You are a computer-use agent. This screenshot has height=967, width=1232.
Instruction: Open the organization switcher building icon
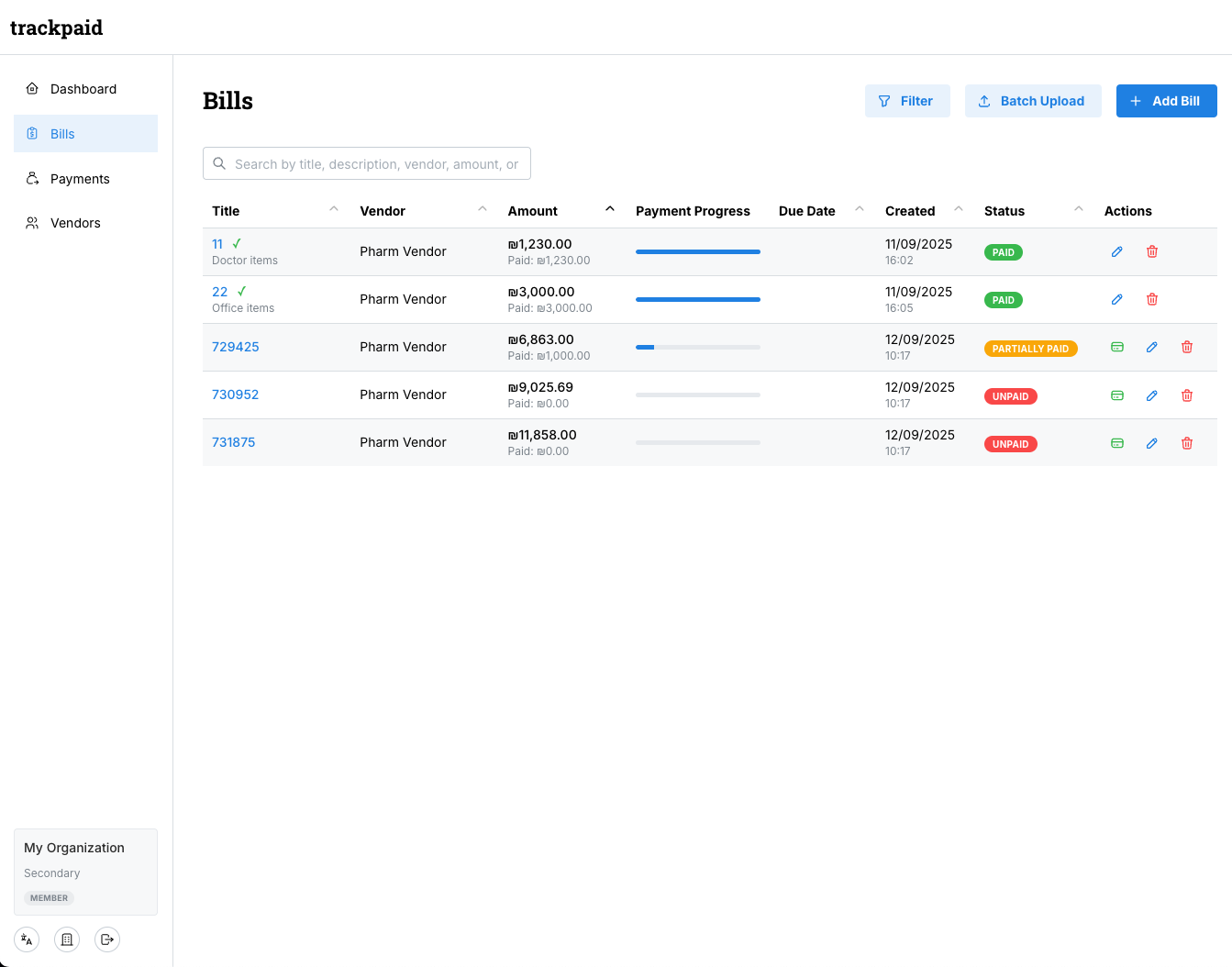66,939
